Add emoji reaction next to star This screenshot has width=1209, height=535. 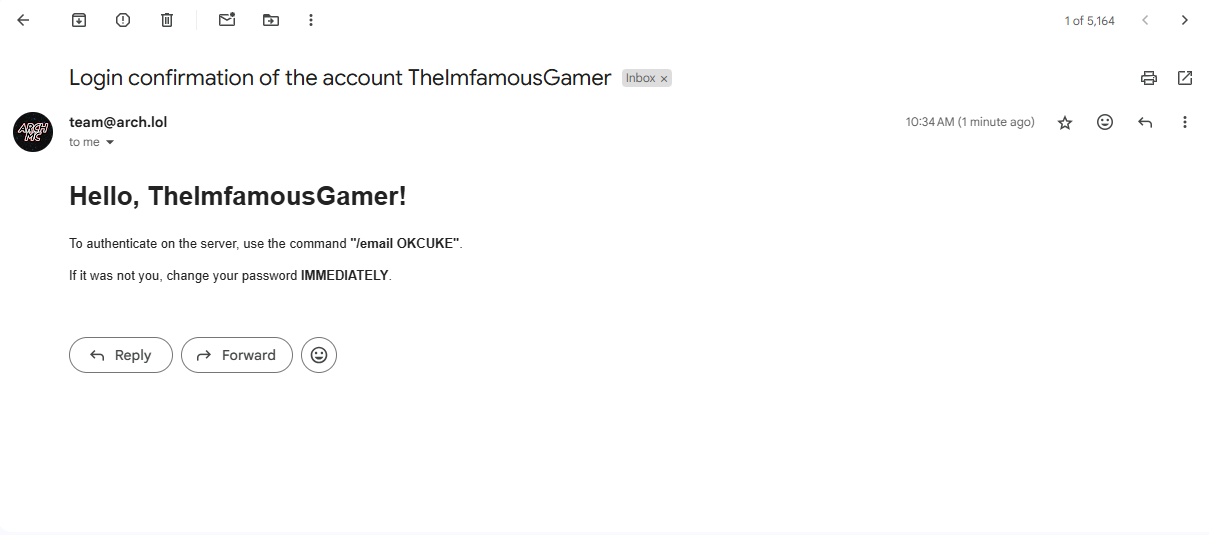click(x=1105, y=122)
